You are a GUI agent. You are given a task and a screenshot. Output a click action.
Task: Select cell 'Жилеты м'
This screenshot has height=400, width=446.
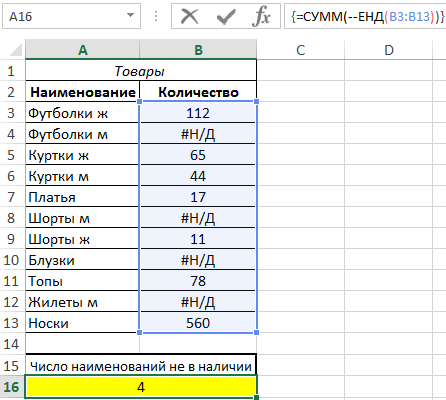pyautogui.click(x=82, y=302)
